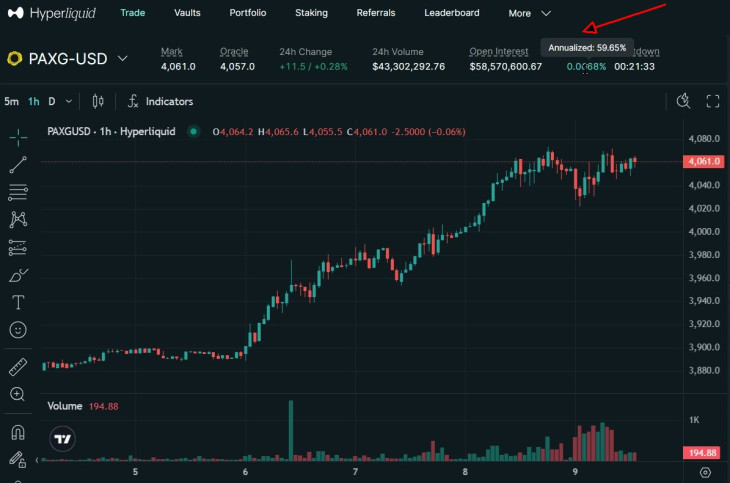The width and height of the screenshot is (730, 483).
Task: Go to the Vaults tab
Action: 187,13
